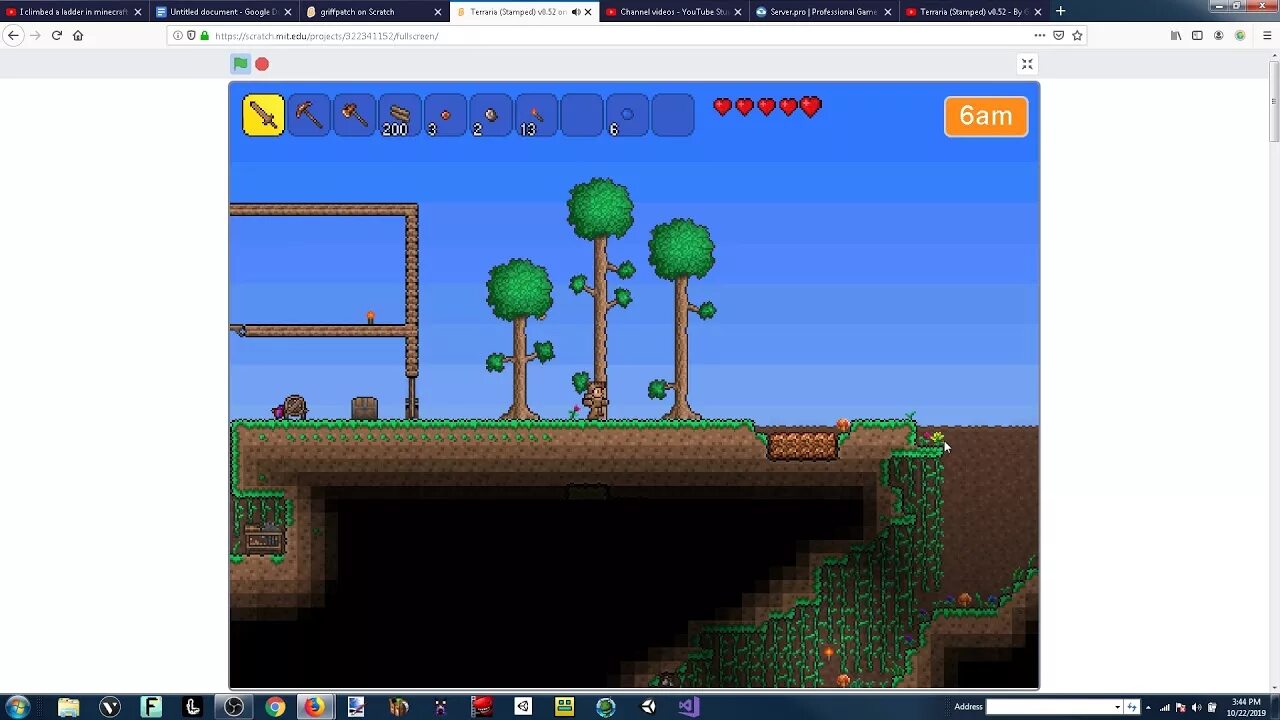Go back in browser history
Screen dimensions: 1280x720
click(x=13, y=35)
